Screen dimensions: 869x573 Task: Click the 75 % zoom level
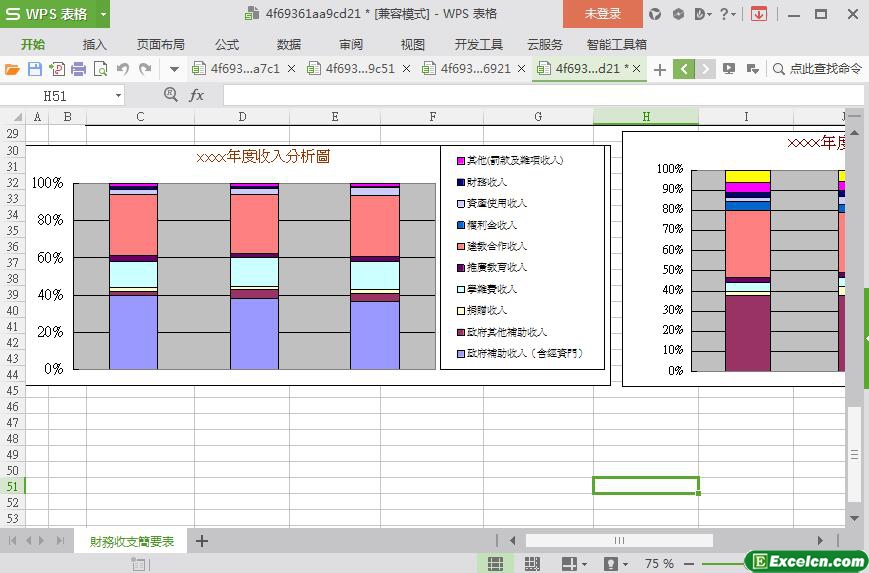[659, 564]
